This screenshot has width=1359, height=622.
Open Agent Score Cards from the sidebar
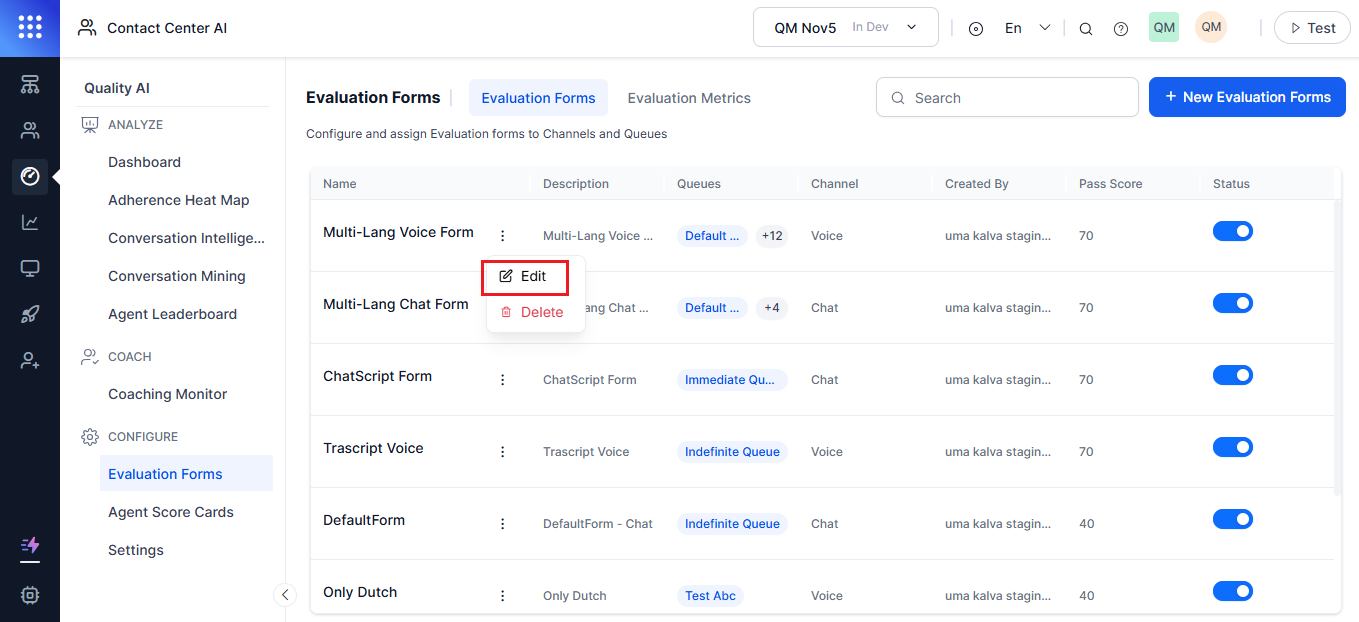point(171,511)
